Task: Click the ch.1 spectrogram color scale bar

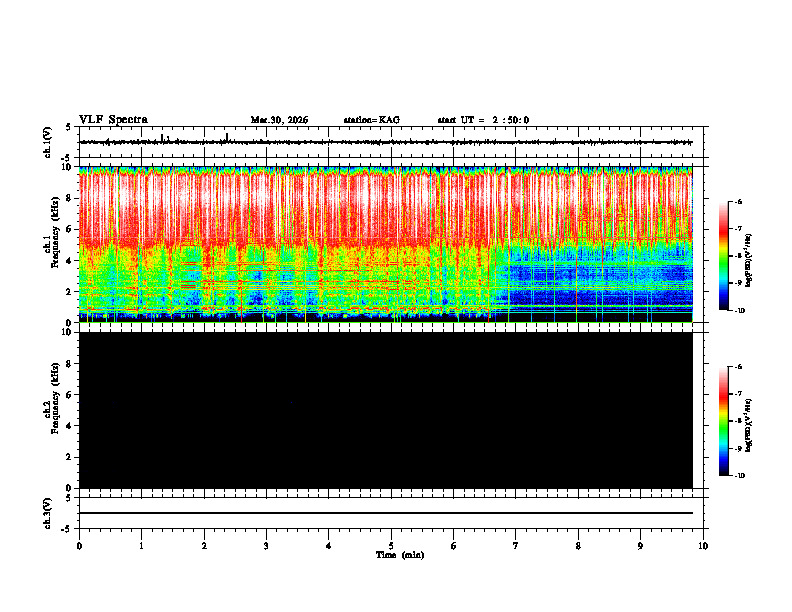Action: [x=724, y=256]
